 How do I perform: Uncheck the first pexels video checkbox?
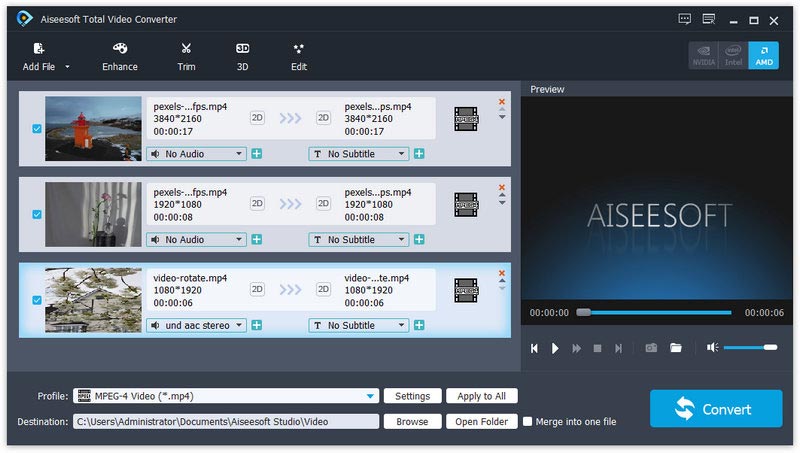point(37,129)
